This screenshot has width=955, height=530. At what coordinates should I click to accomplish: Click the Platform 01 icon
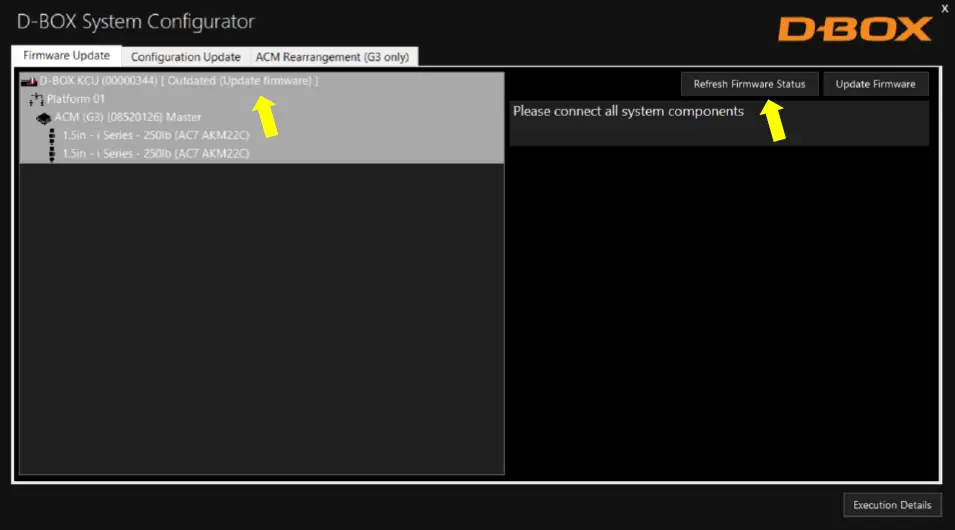37,99
